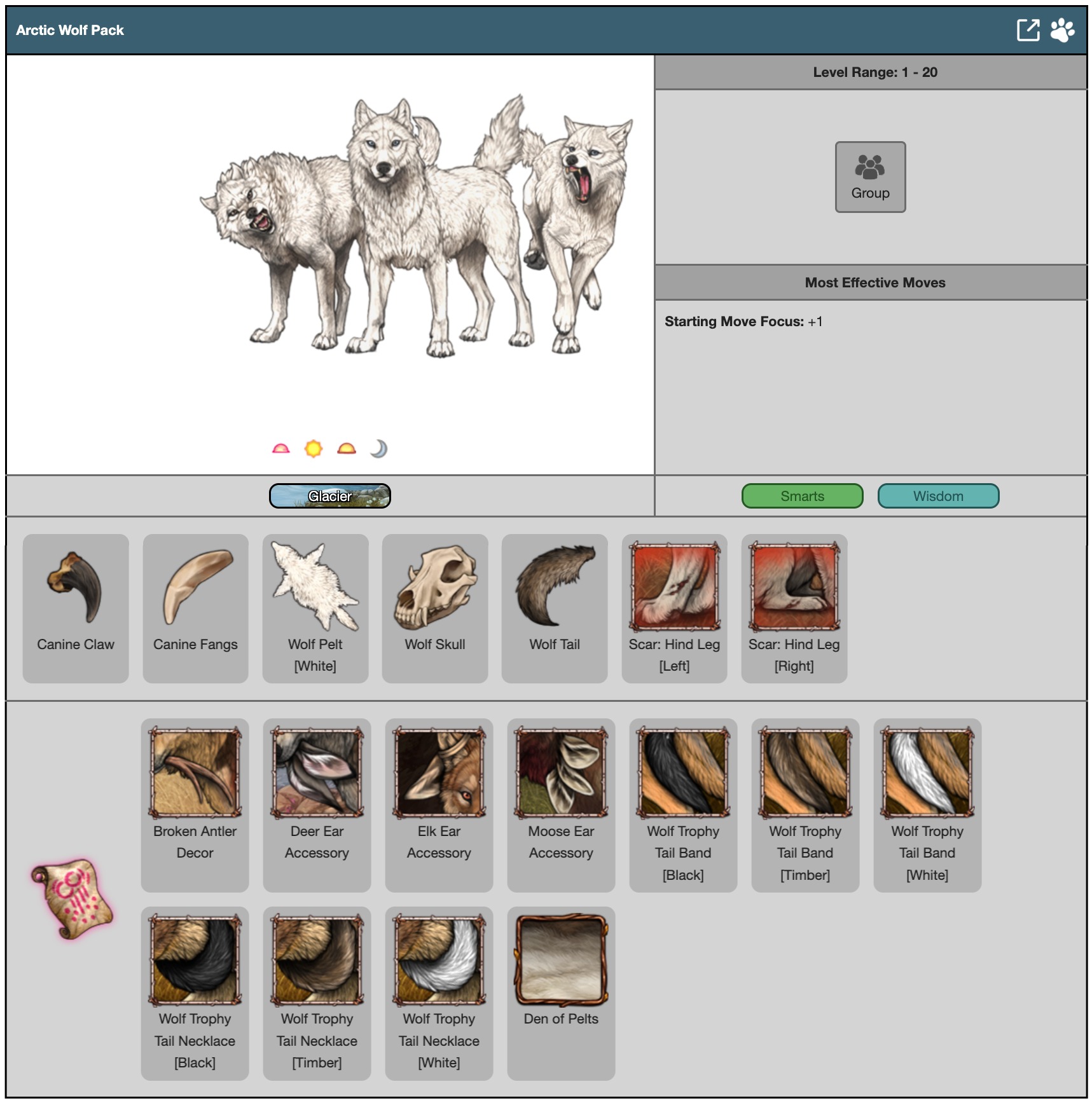Select Wolf Trophy Tail Necklace [White]
Screen dimensions: 1092x1103
tap(439, 992)
